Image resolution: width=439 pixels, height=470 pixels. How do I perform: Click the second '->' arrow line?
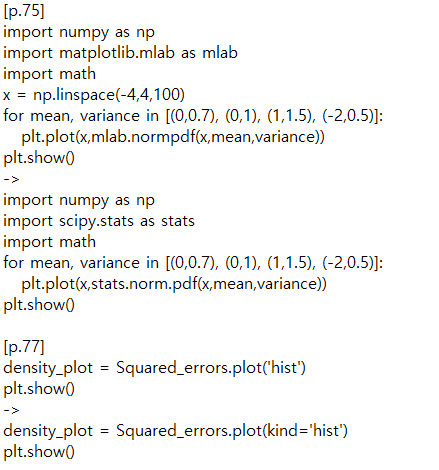pyautogui.click(x=11, y=410)
